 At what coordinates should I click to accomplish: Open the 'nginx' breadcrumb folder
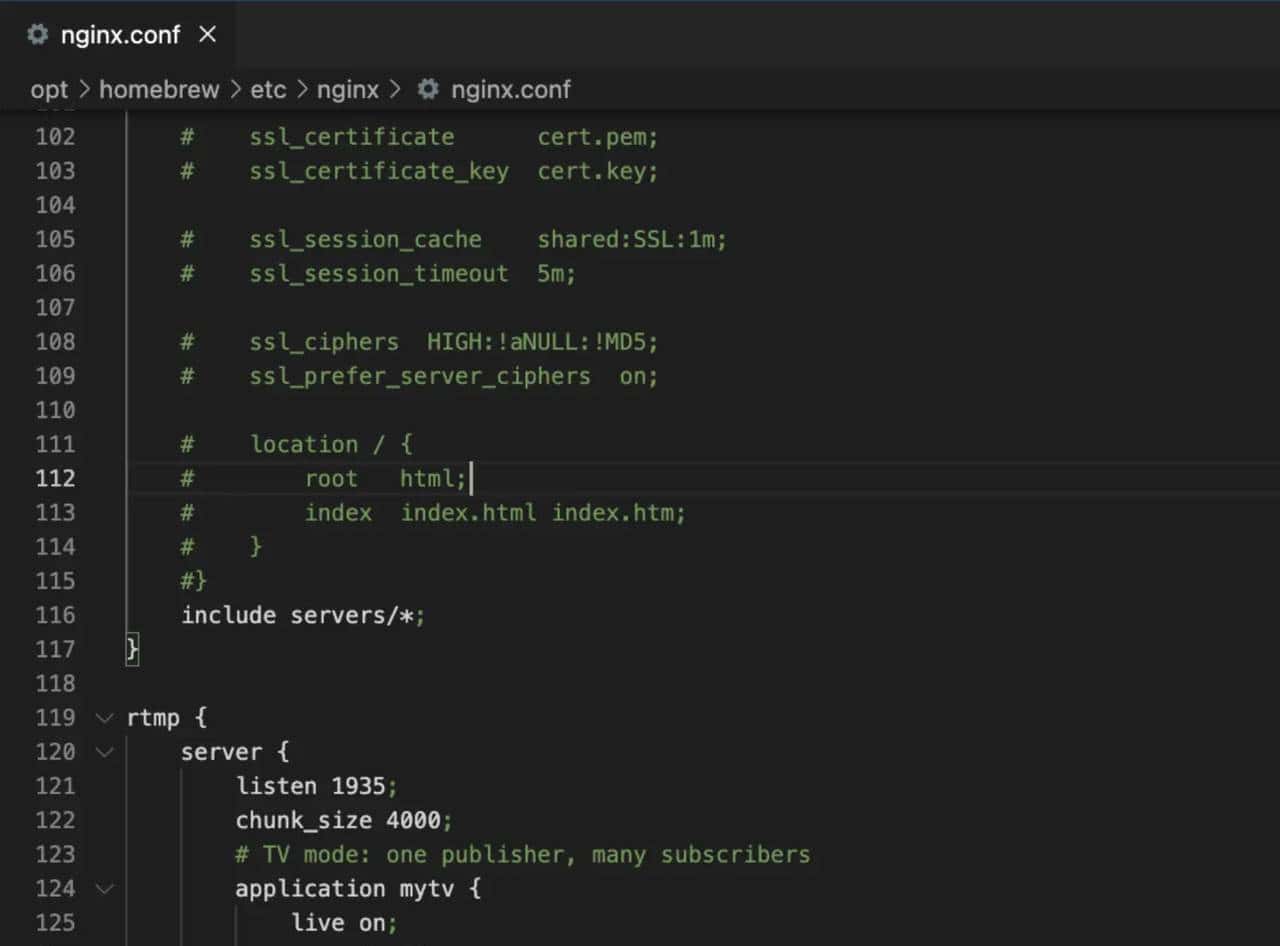point(348,89)
